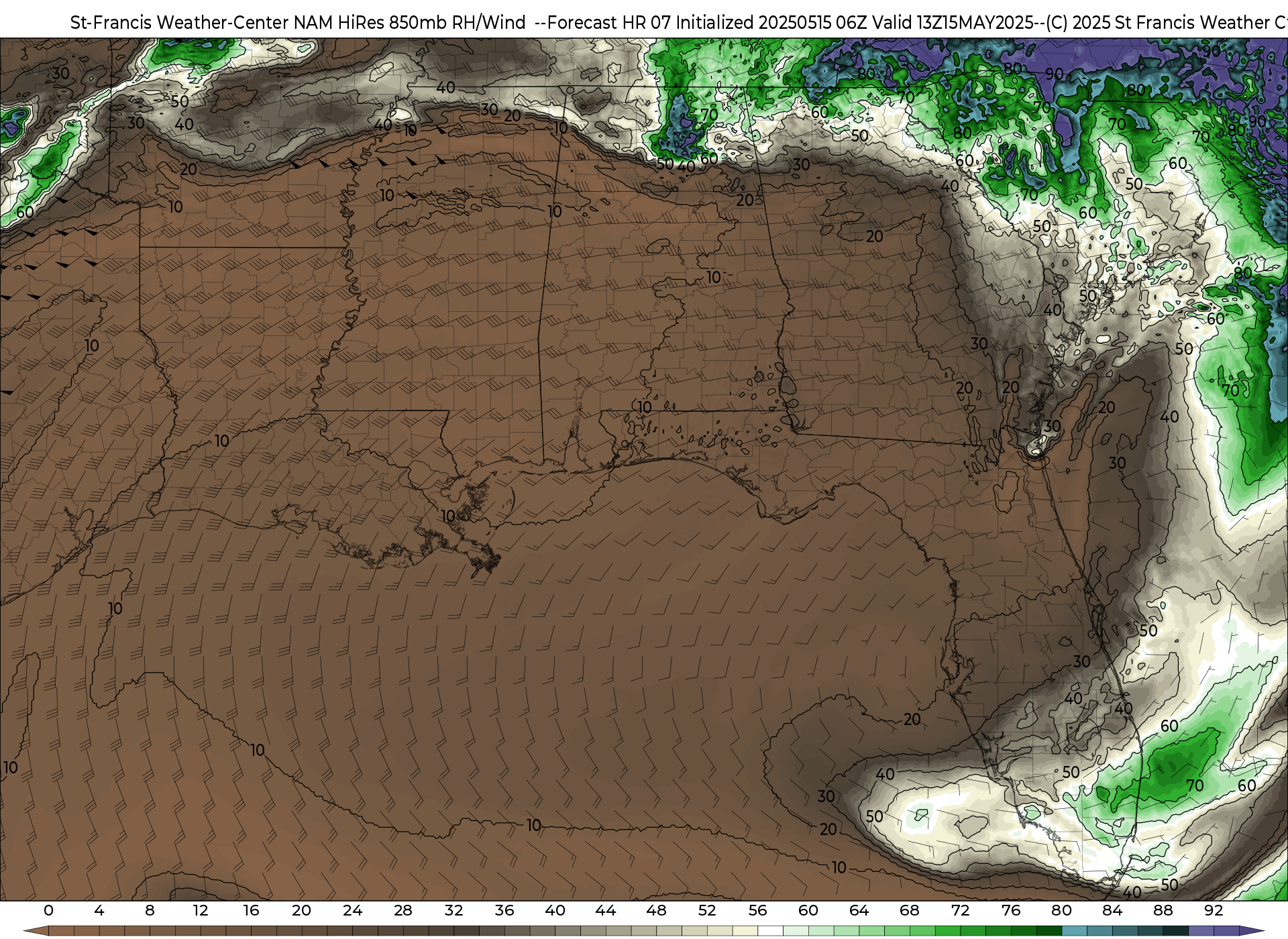Click the colorbar label '12'
The width and height of the screenshot is (1288, 939).
[201, 911]
